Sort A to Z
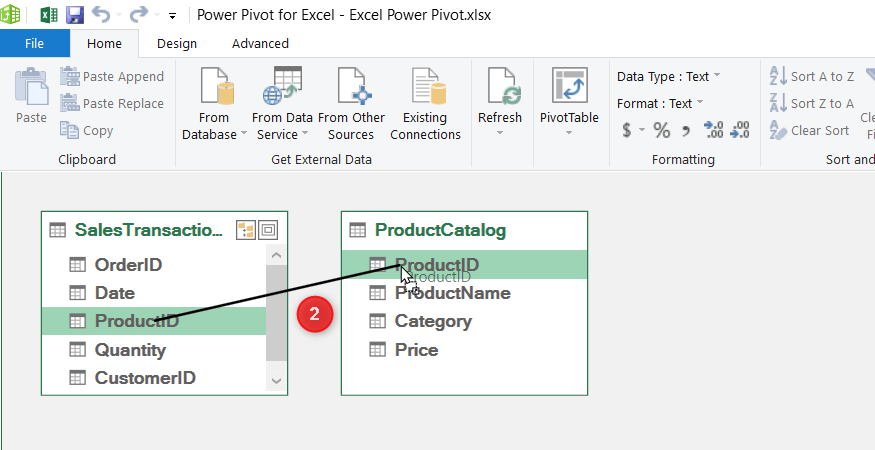The height and width of the screenshot is (450, 875). pyautogui.click(x=812, y=76)
